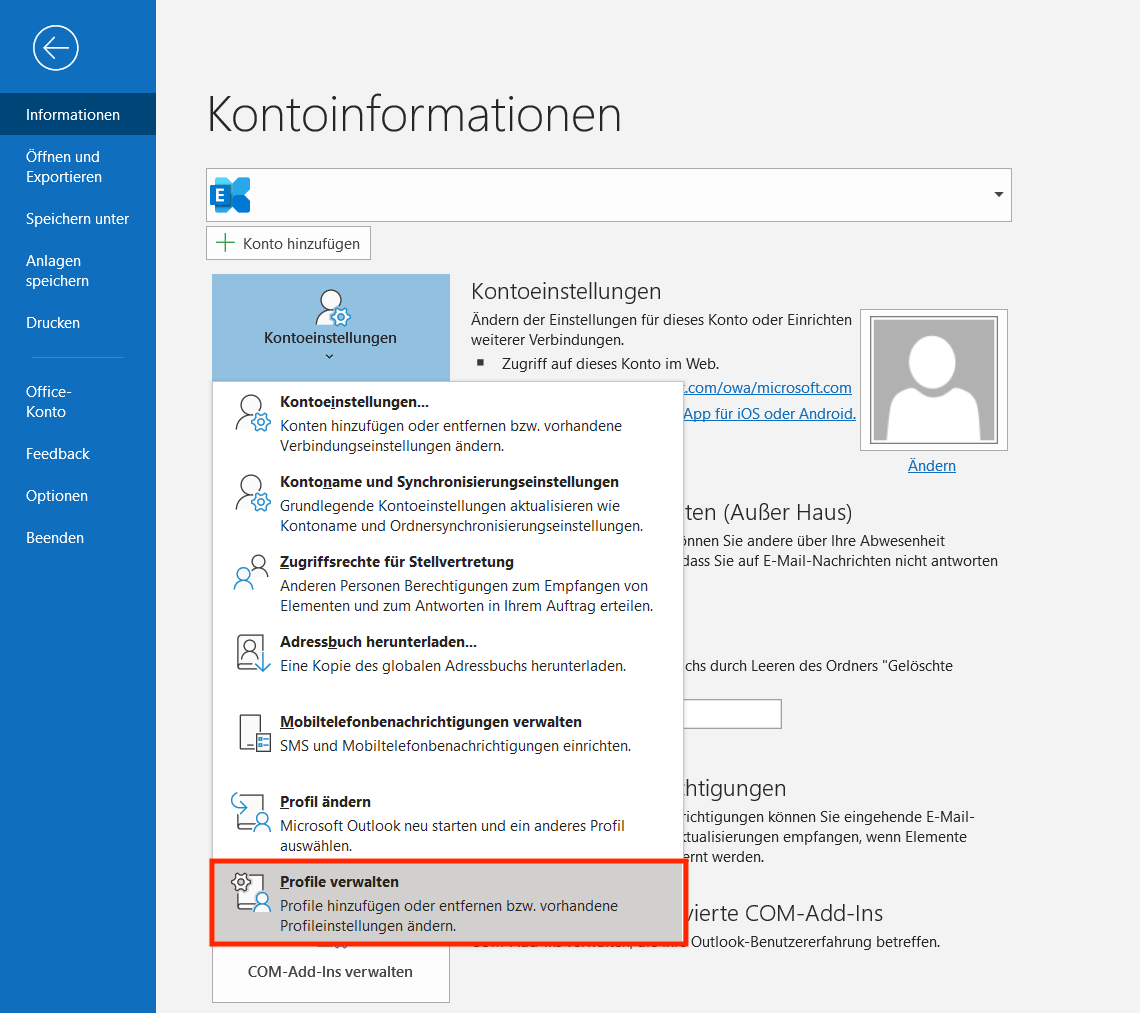Click the Mobiltelefonbenachrichtigungen phone icon
Screen dimensions: 1140x1013
[x=252, y=733]
